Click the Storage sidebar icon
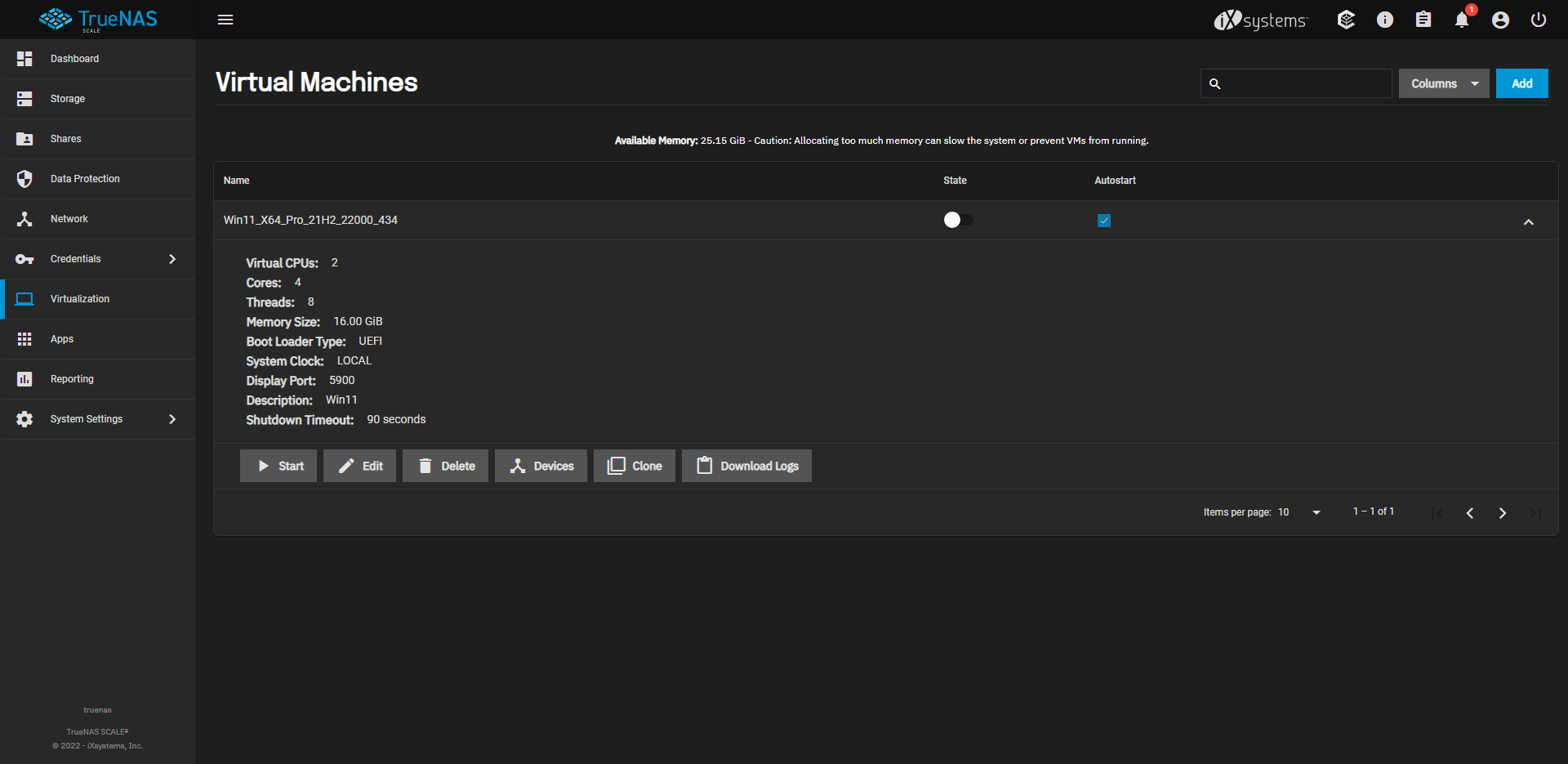This screenshot has height=764, width=1568. pos(24,99)
